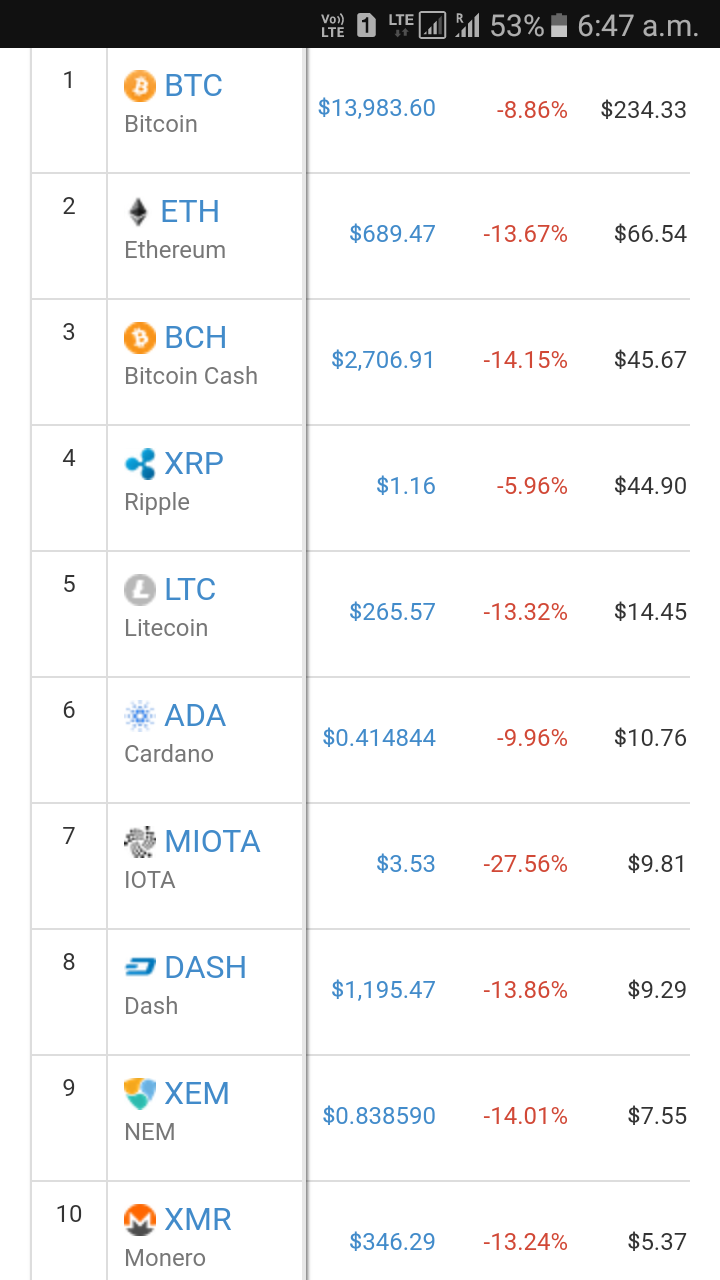Tap the orange Bitcoin coin icon
The width and height of the screenshot is (720, 1280).
click(140, 86)
